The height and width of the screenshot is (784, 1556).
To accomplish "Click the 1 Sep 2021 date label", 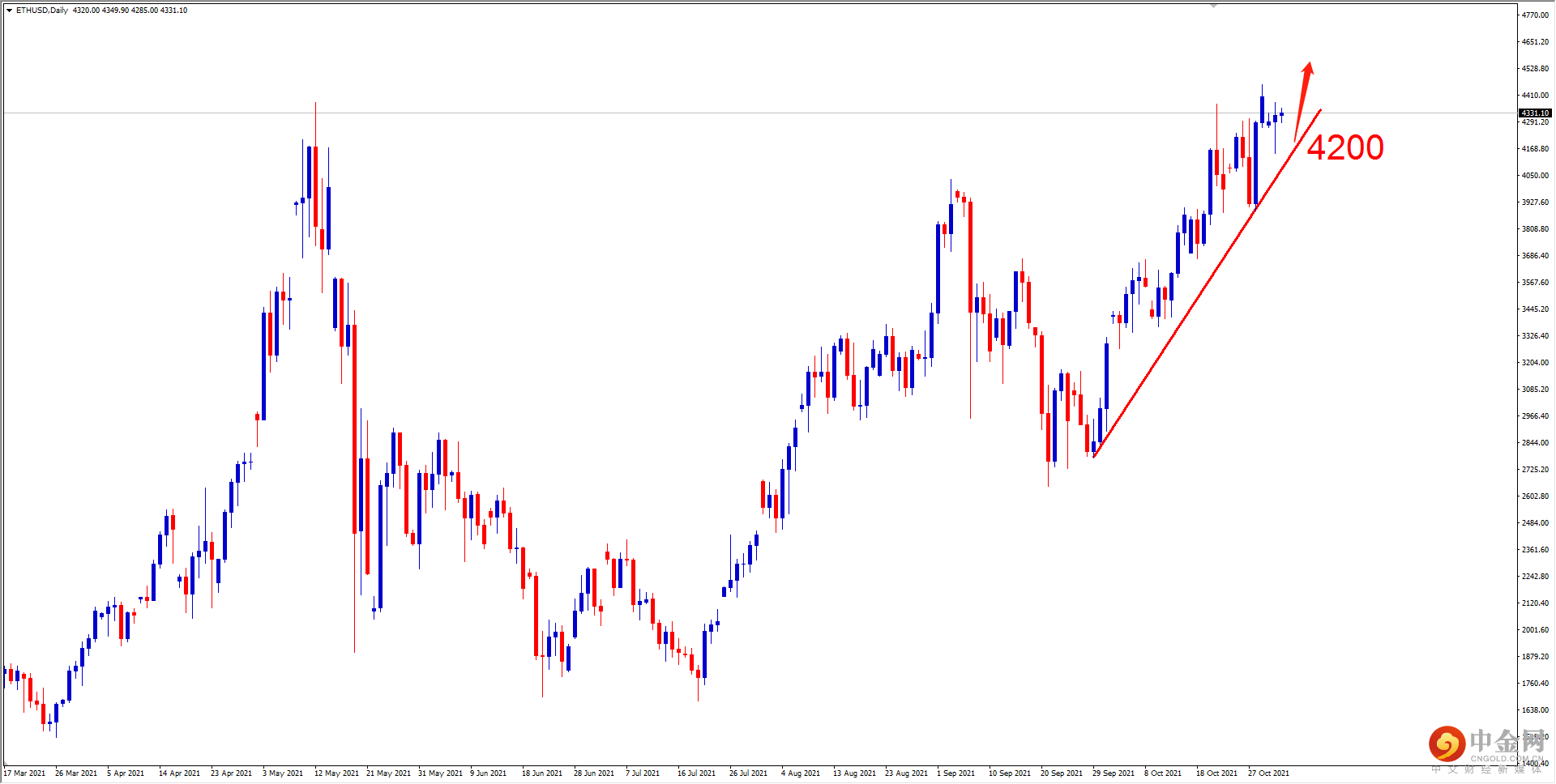I will pos(956,773).
